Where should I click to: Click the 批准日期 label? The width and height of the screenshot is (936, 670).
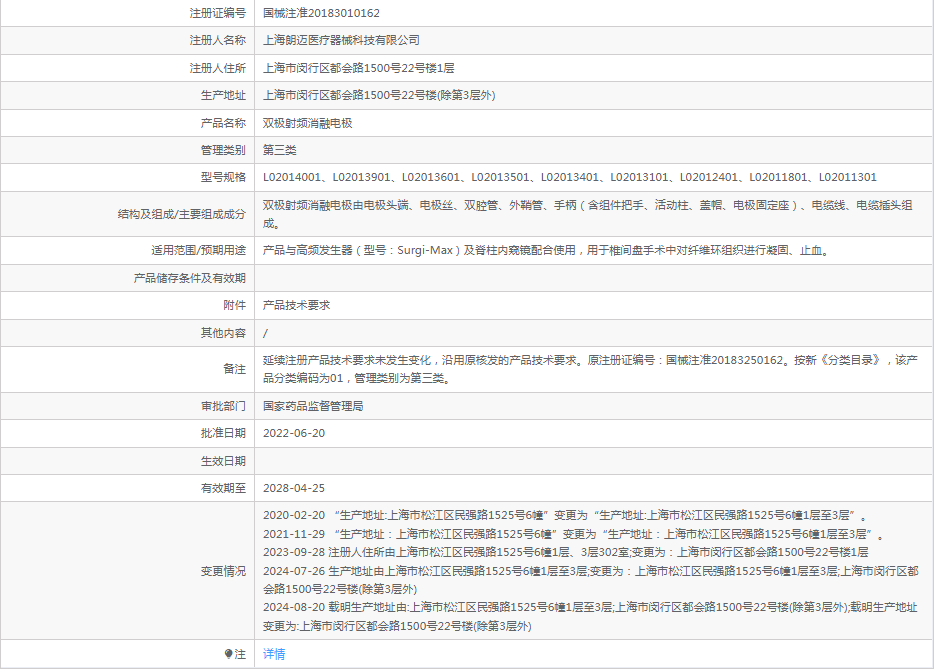coord(223,433)
